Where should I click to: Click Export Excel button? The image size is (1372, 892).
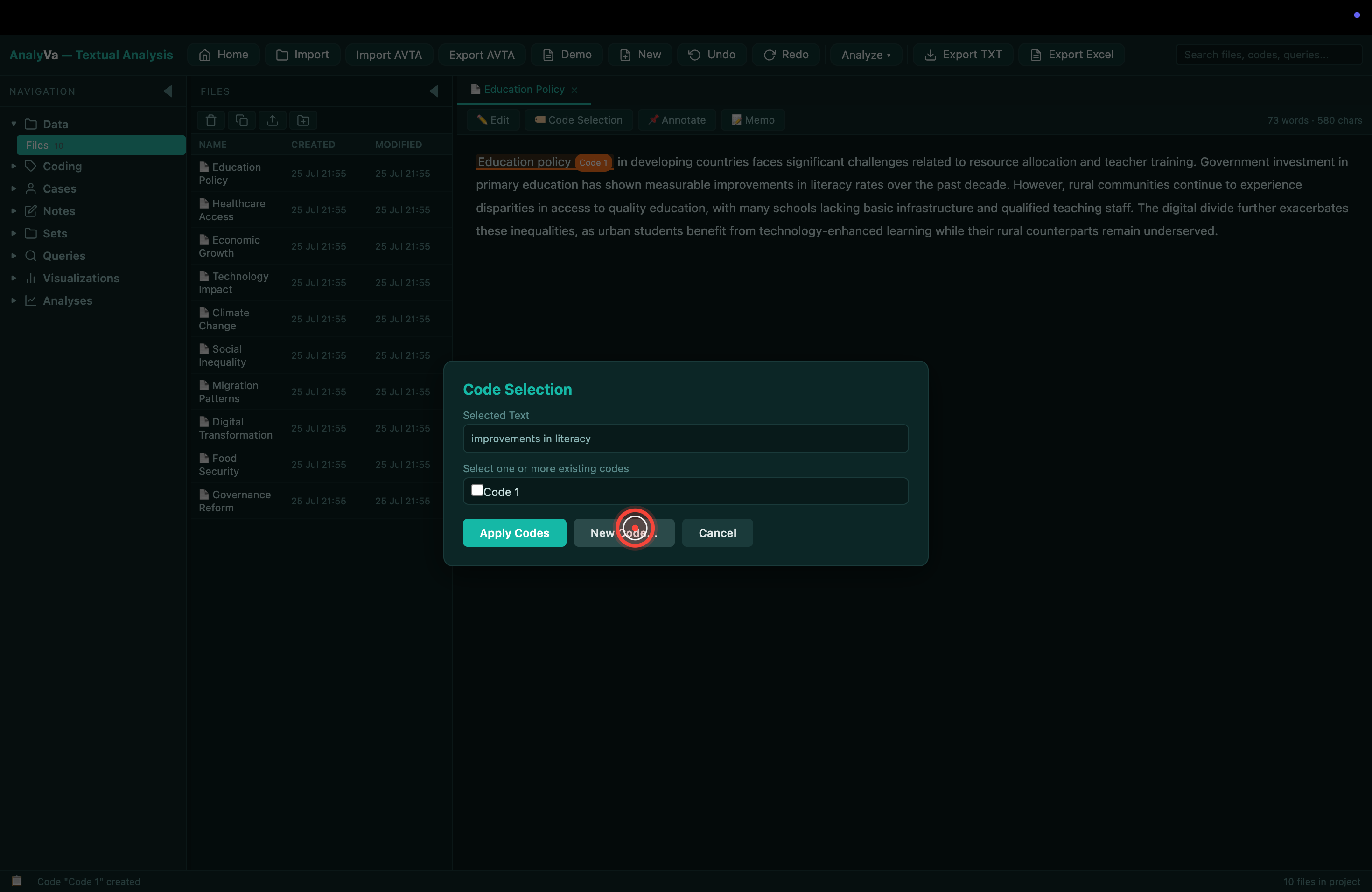1071,55
